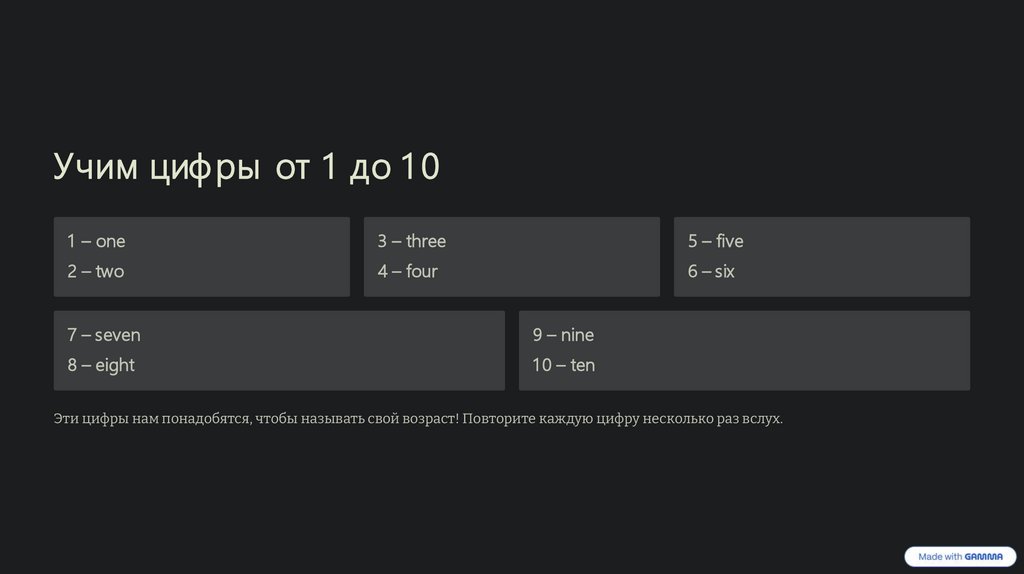Screen dimensions: 1024x574
Task: Click the '6 – six' text
Action: coord(711,271)
